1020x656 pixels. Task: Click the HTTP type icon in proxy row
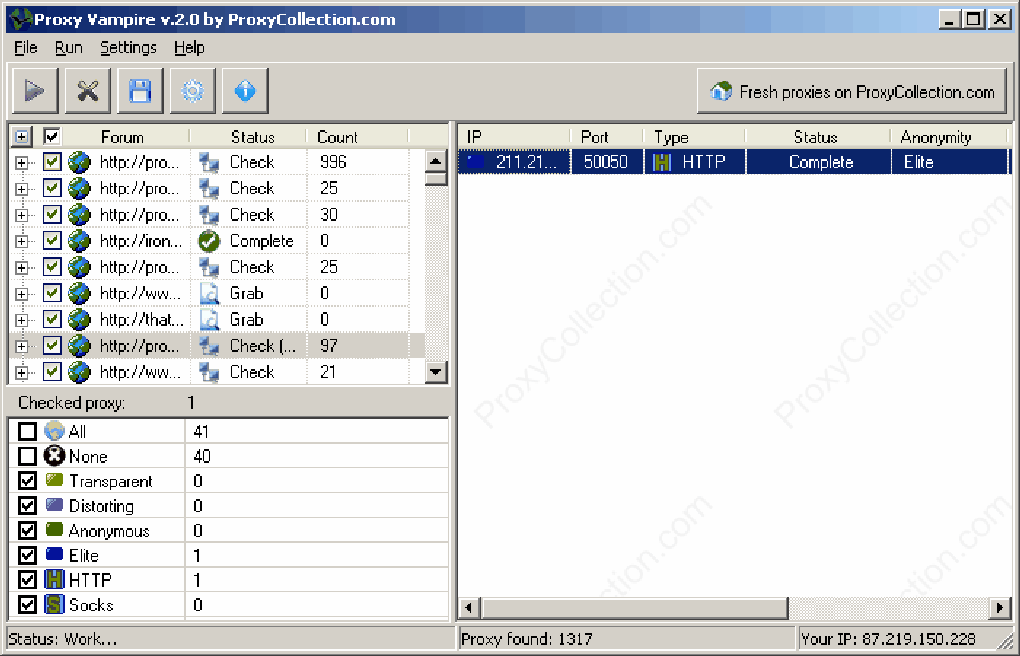click(x=662, y=162)
